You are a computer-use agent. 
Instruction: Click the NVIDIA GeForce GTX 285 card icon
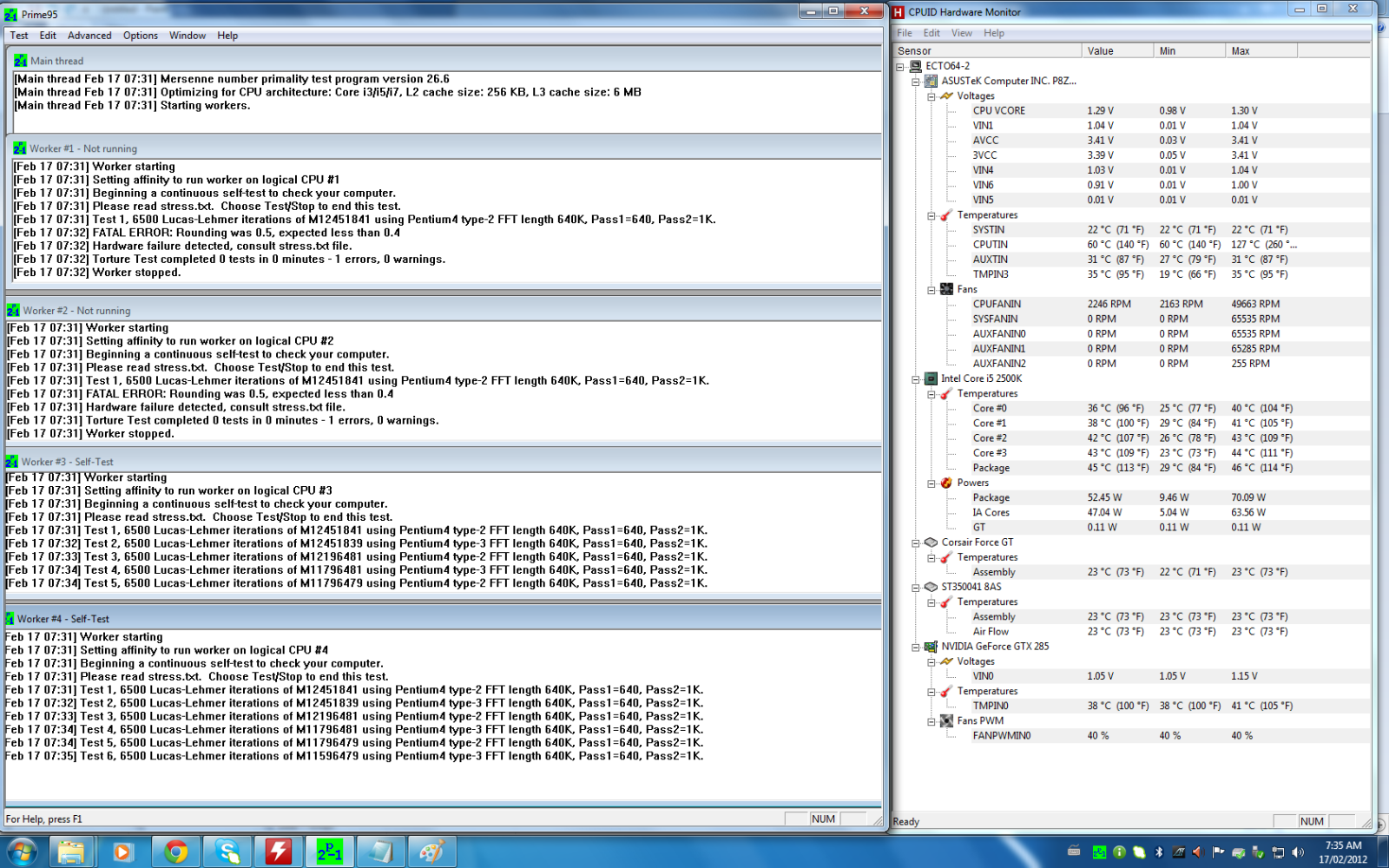931,647
